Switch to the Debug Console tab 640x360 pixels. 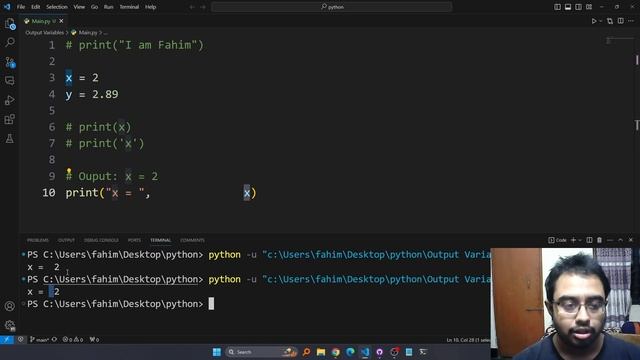(101, 240)
